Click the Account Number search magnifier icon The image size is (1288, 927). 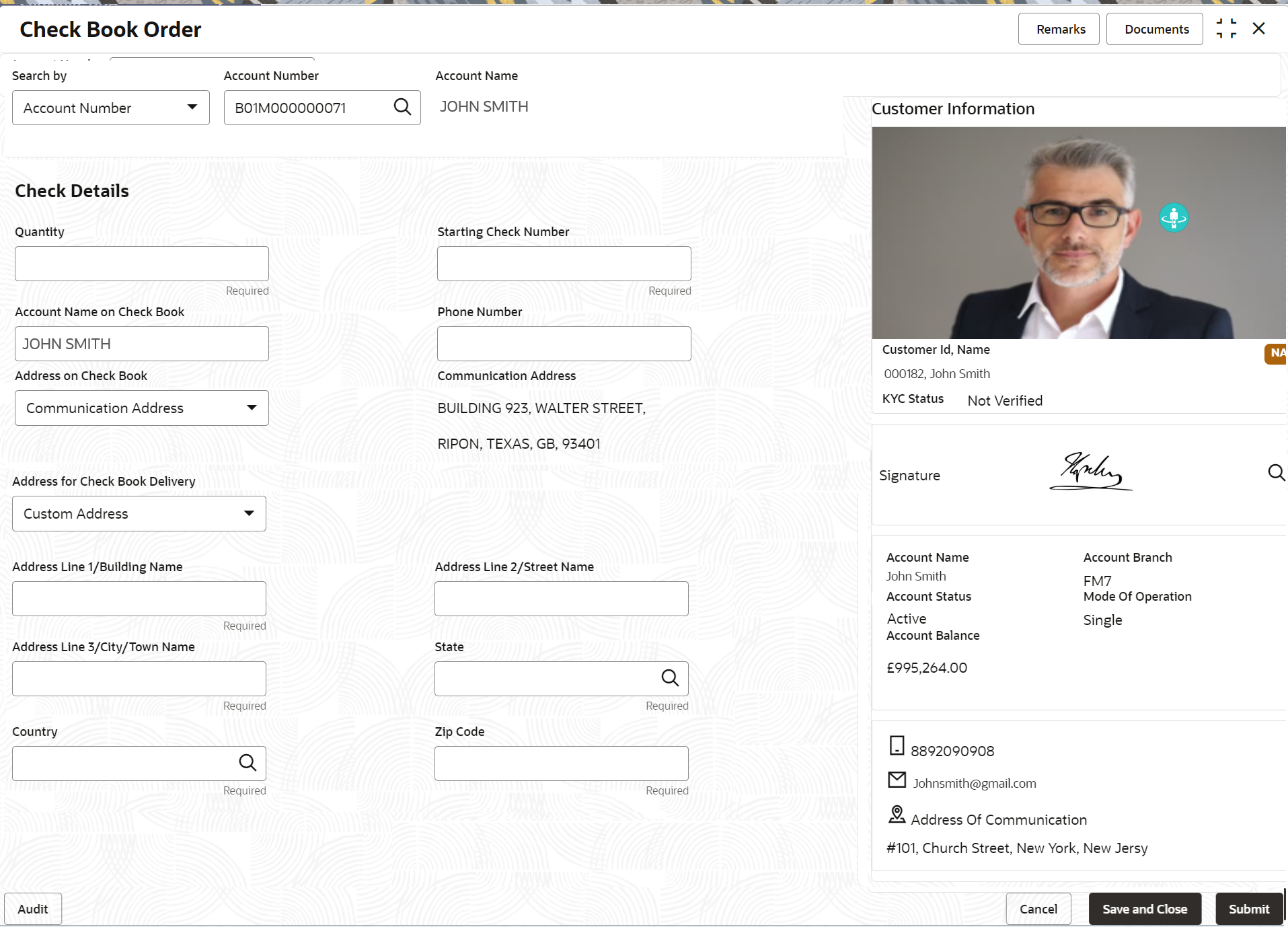402,107
